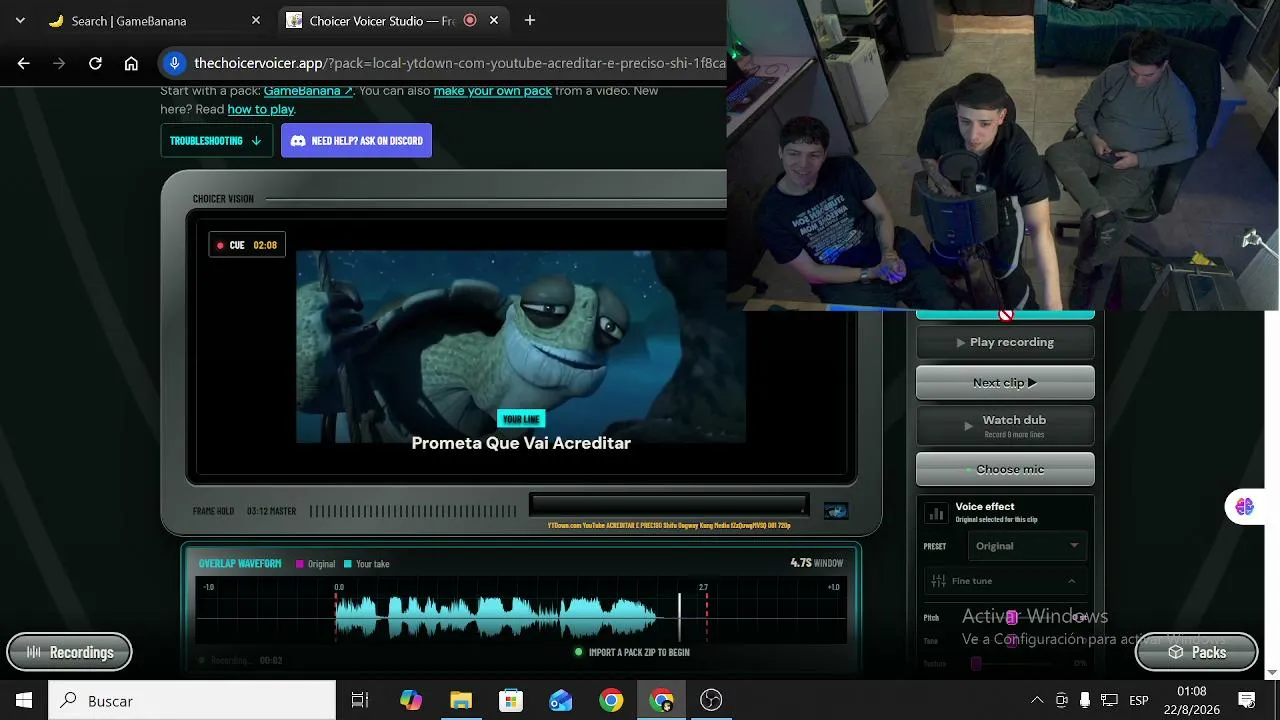1280x720 pixels.
Task: Click Need Help? Ask on Discord button
Action: point(356,141)
